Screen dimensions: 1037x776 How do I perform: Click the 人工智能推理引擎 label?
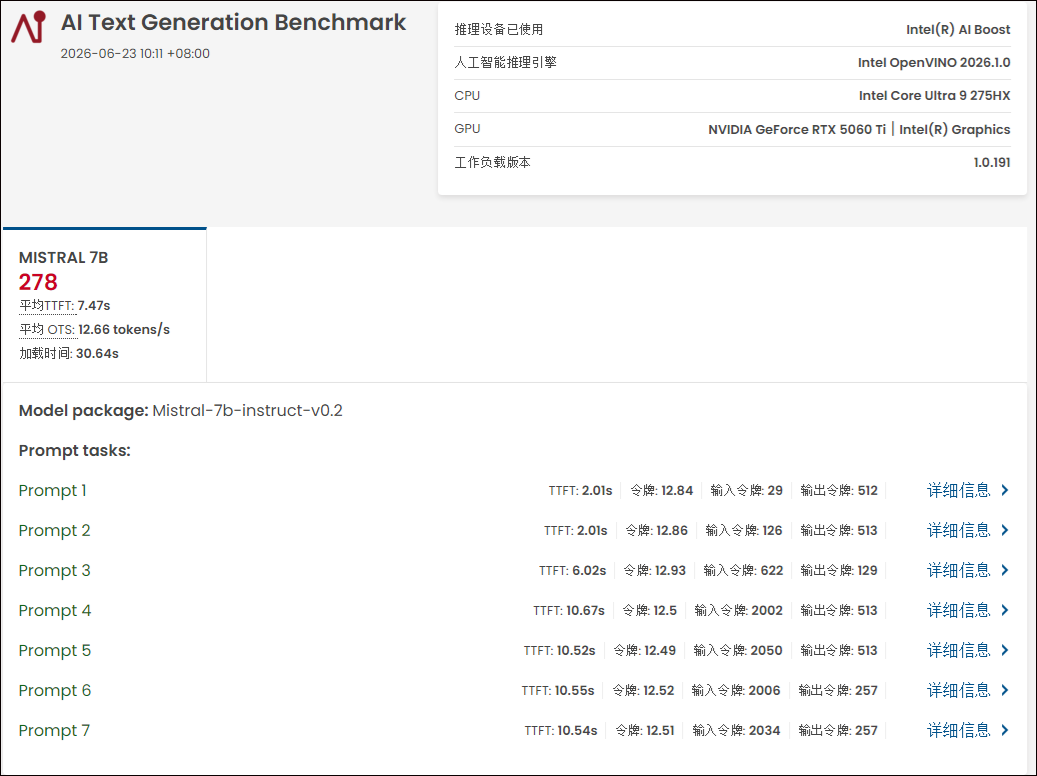pos(505,63)
